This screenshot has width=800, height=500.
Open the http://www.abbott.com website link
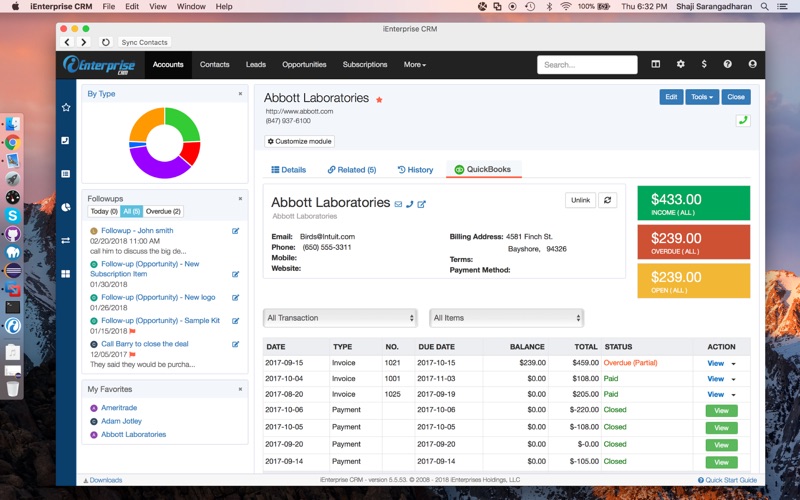[x=299, y=111]
